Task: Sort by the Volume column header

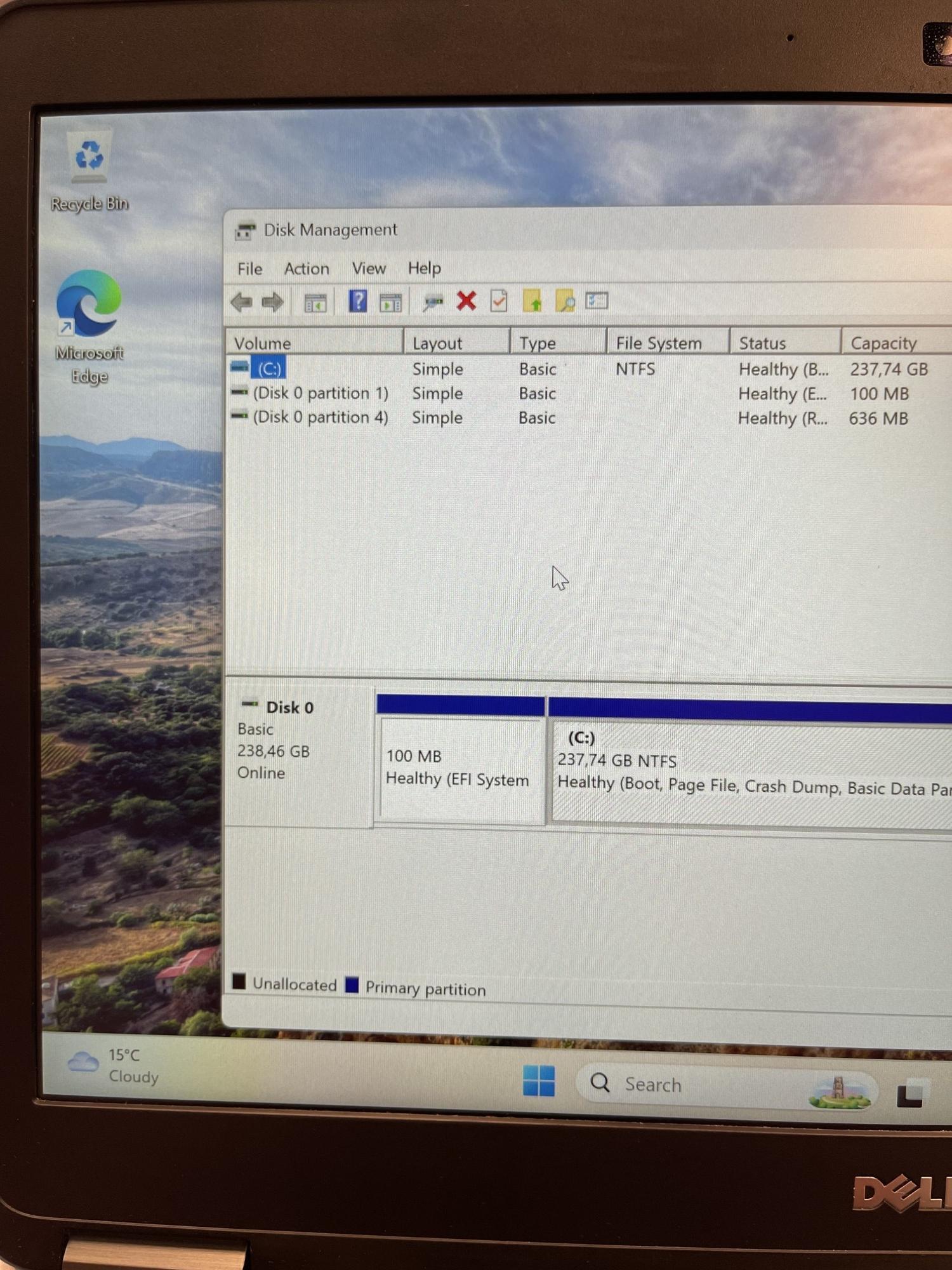Action: click(314, 342)
